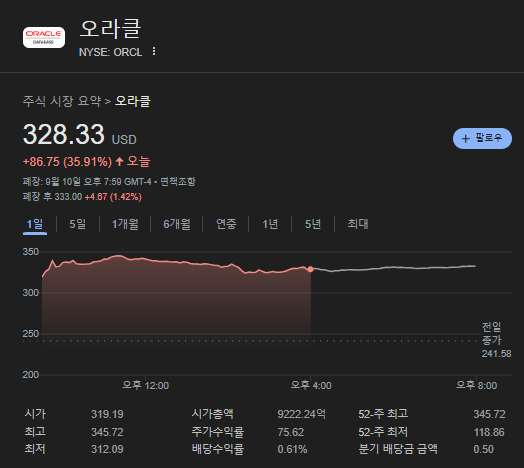Click the 분기 배당금 금액 label
Image resolution: width=524 pixels, height=468 pixels.
point(398,449)
